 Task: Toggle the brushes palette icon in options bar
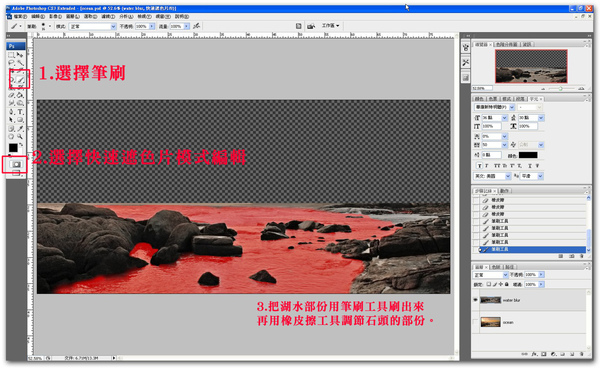[298, 26]
